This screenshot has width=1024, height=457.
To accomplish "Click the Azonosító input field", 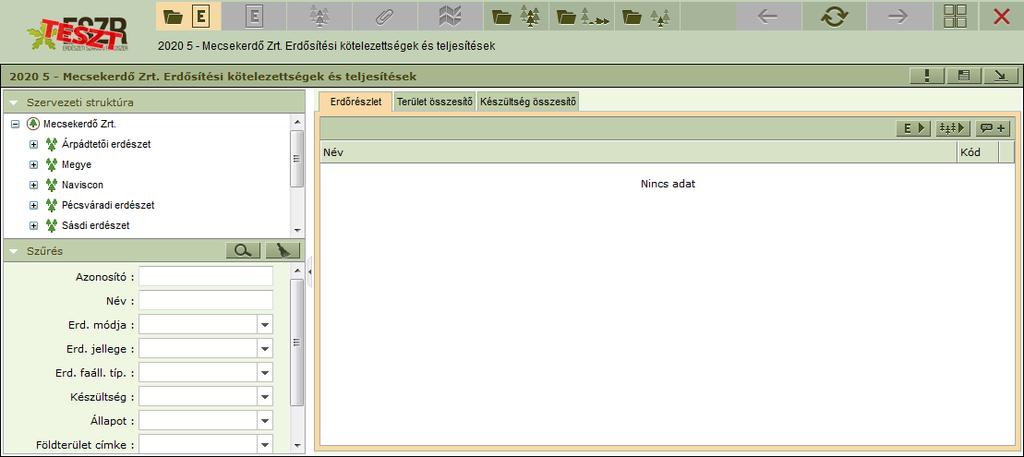I will tap(206, 276).
